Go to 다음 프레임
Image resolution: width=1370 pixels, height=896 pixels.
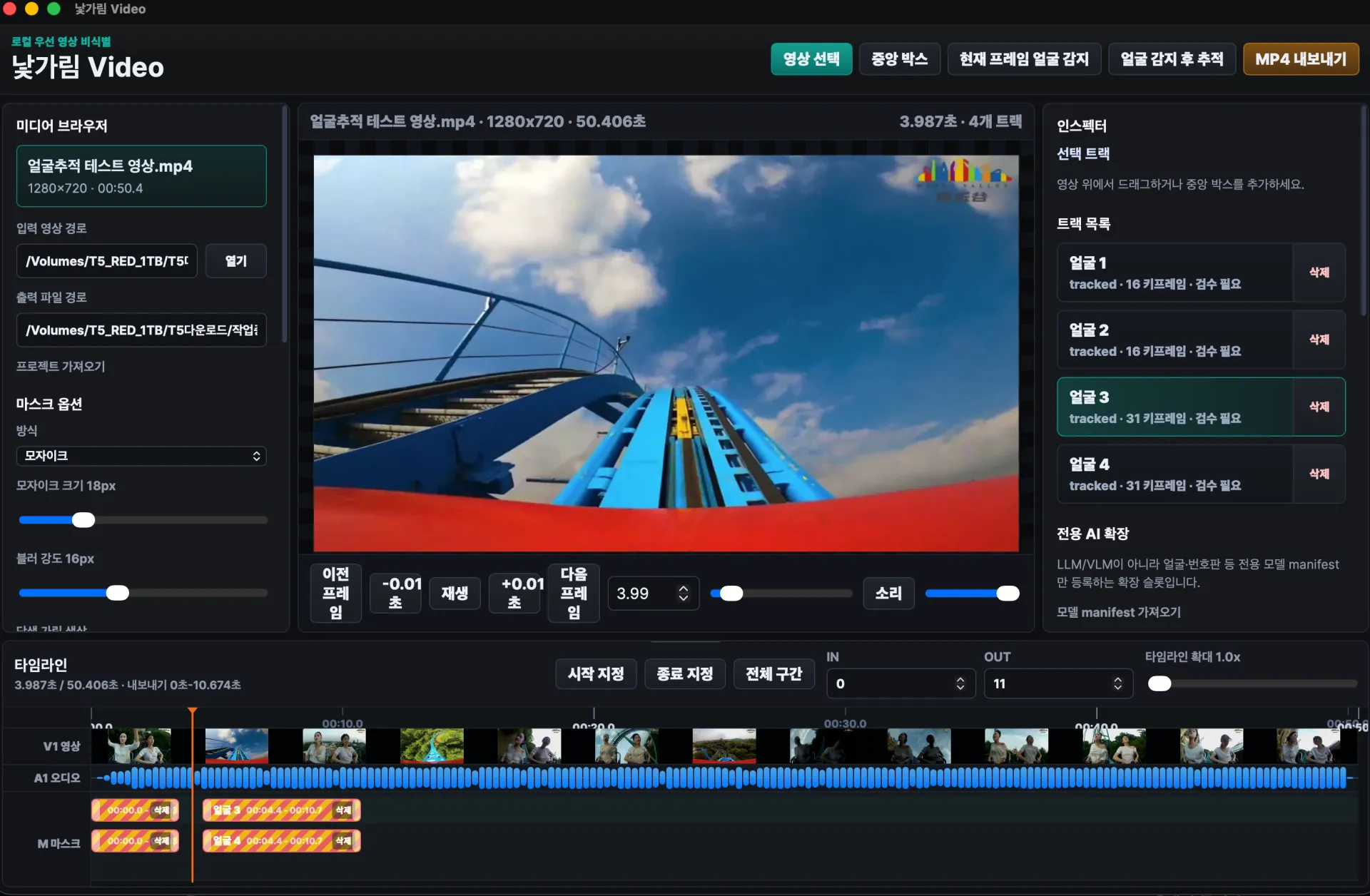(x=574, y=594)
